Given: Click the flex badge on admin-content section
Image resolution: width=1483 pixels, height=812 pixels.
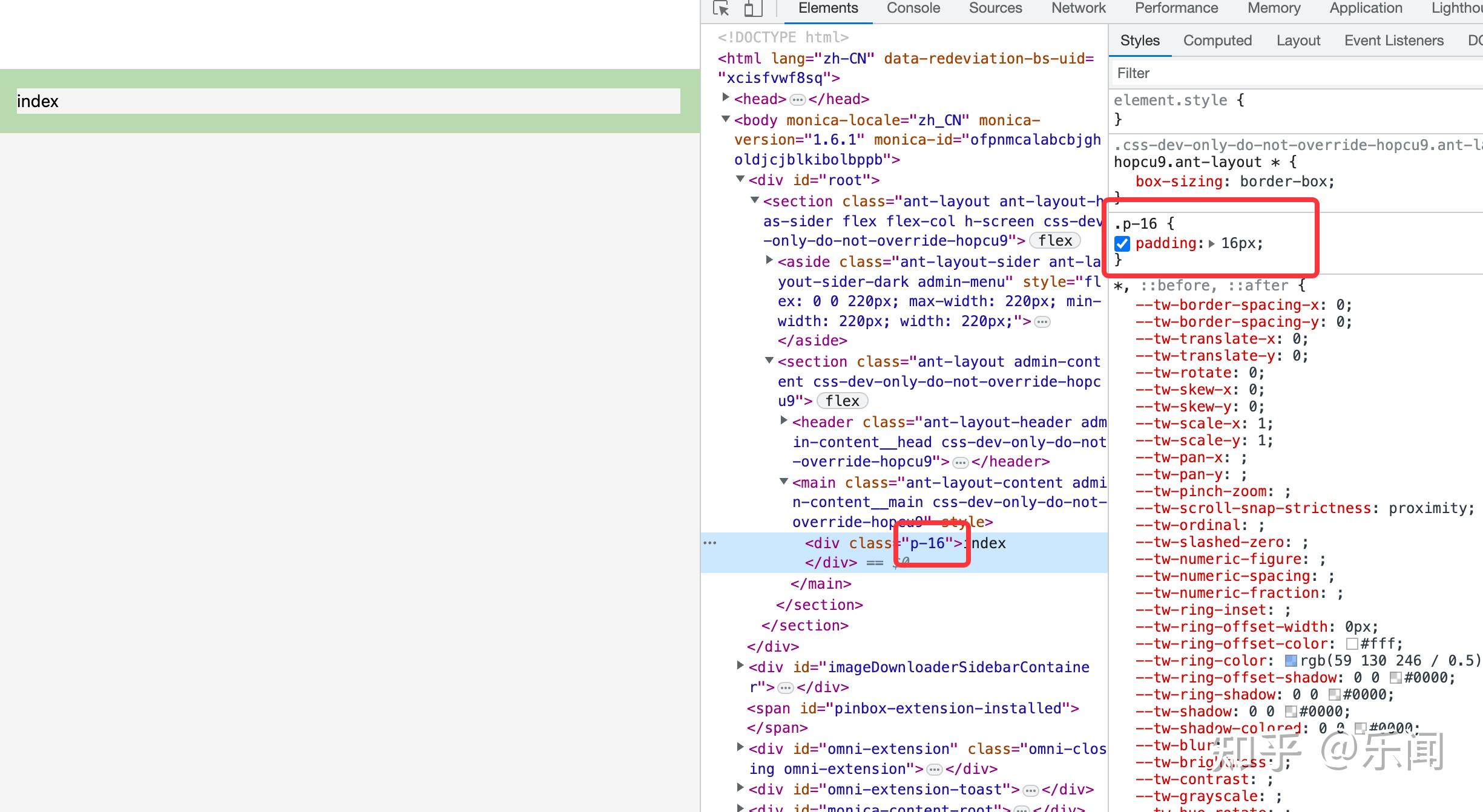Looking at the screenshot, I should (842, 401).
